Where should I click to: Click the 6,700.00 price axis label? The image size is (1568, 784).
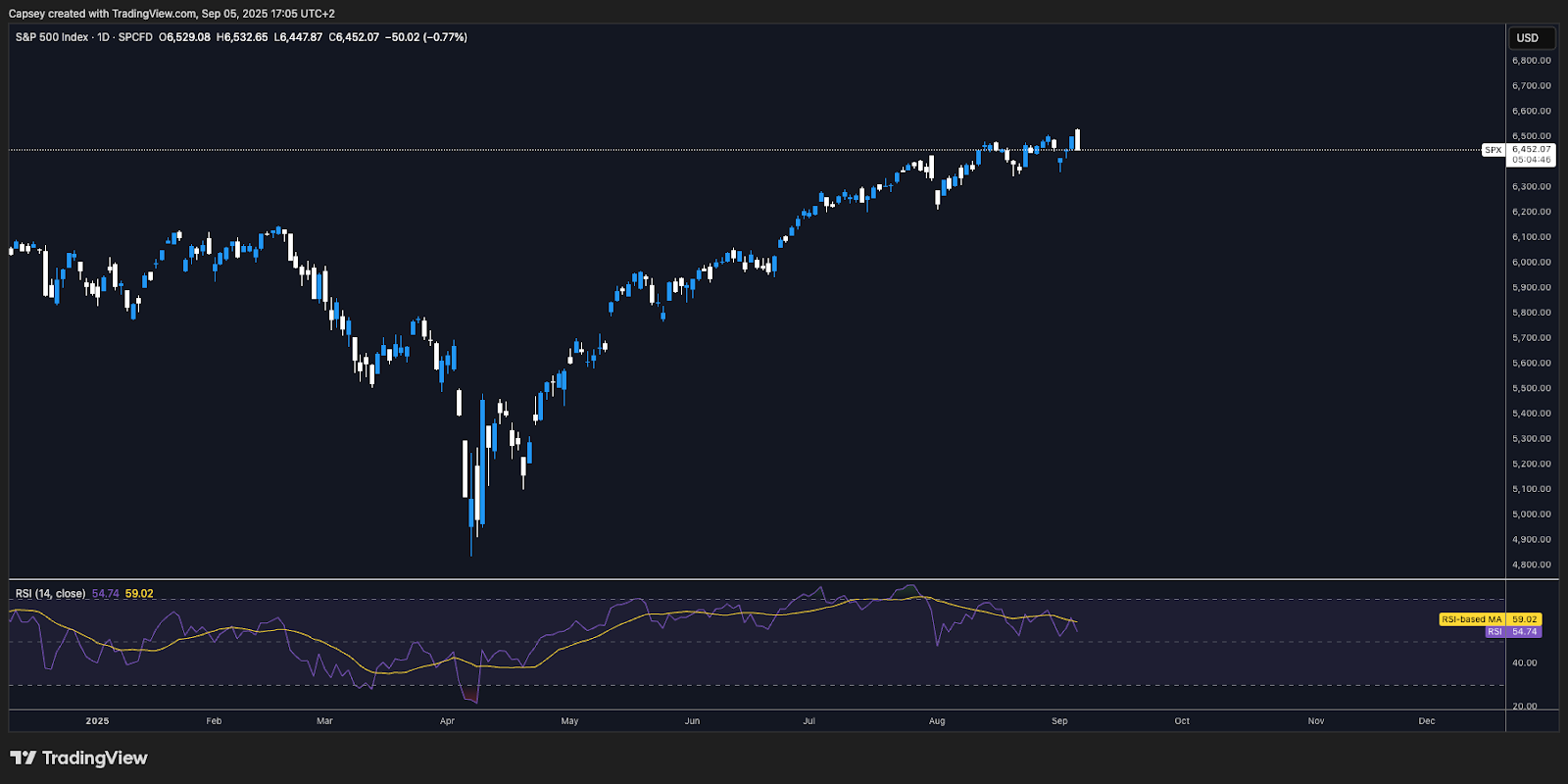click(x=1531, y=86)
